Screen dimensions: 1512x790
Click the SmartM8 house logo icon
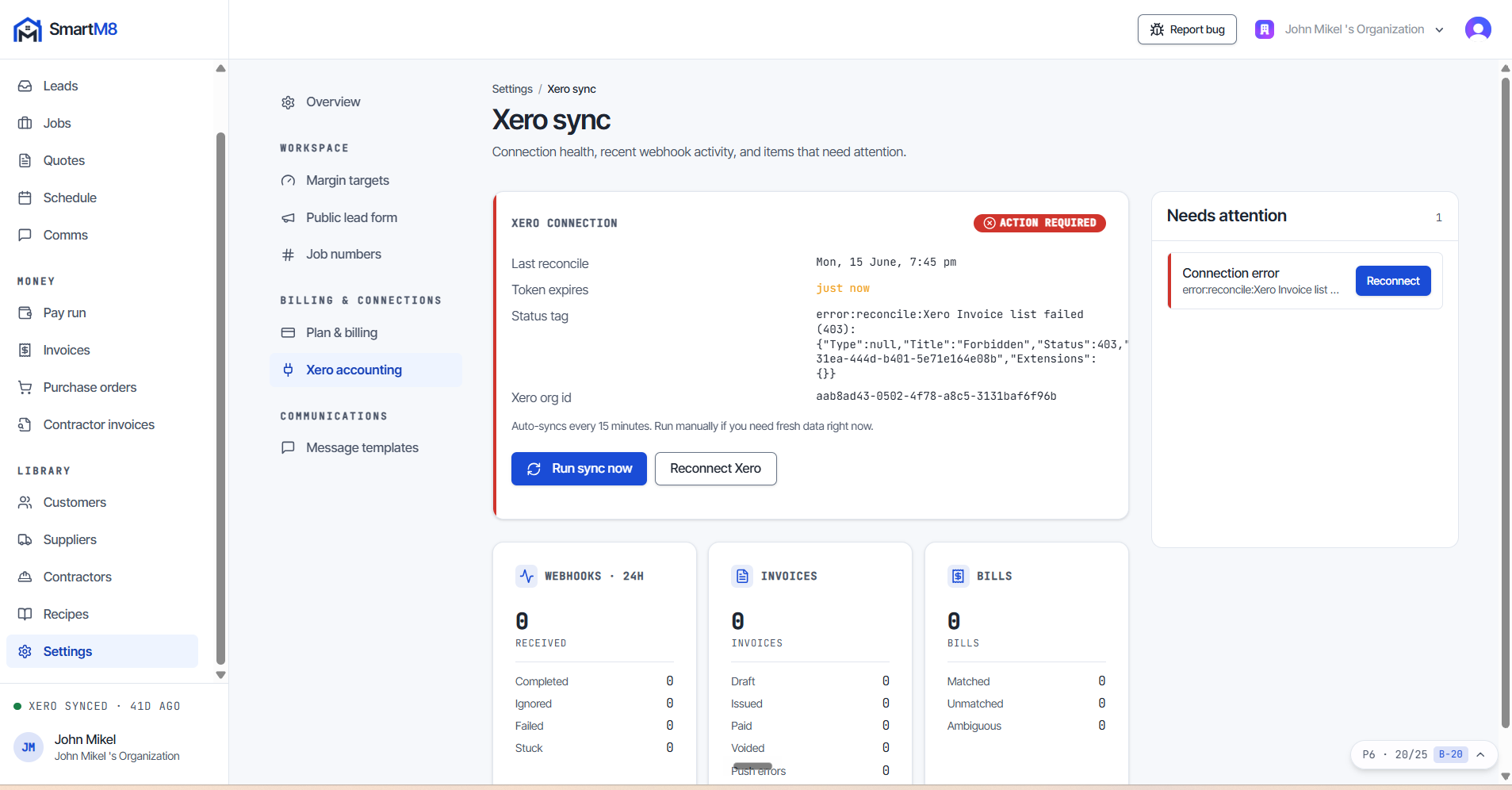28,29
